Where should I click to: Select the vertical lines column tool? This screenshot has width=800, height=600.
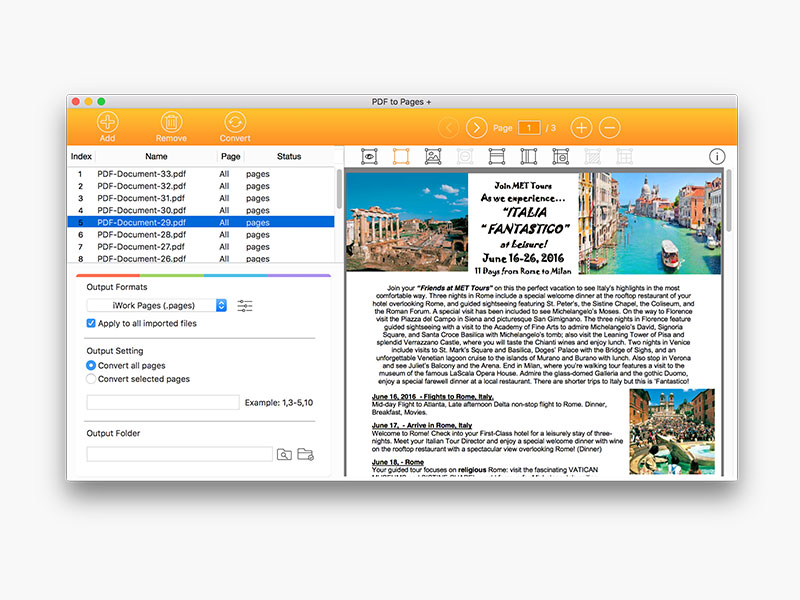[x=529, y=157]
